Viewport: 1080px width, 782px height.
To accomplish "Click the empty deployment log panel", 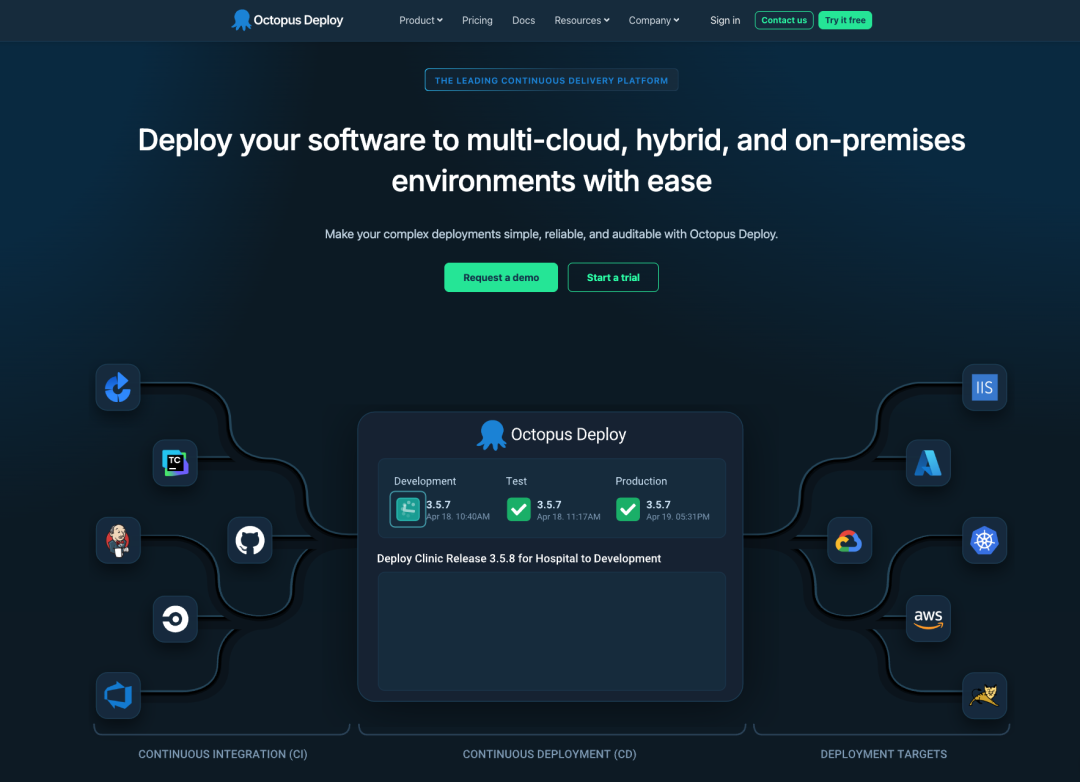I will [552, 631].
